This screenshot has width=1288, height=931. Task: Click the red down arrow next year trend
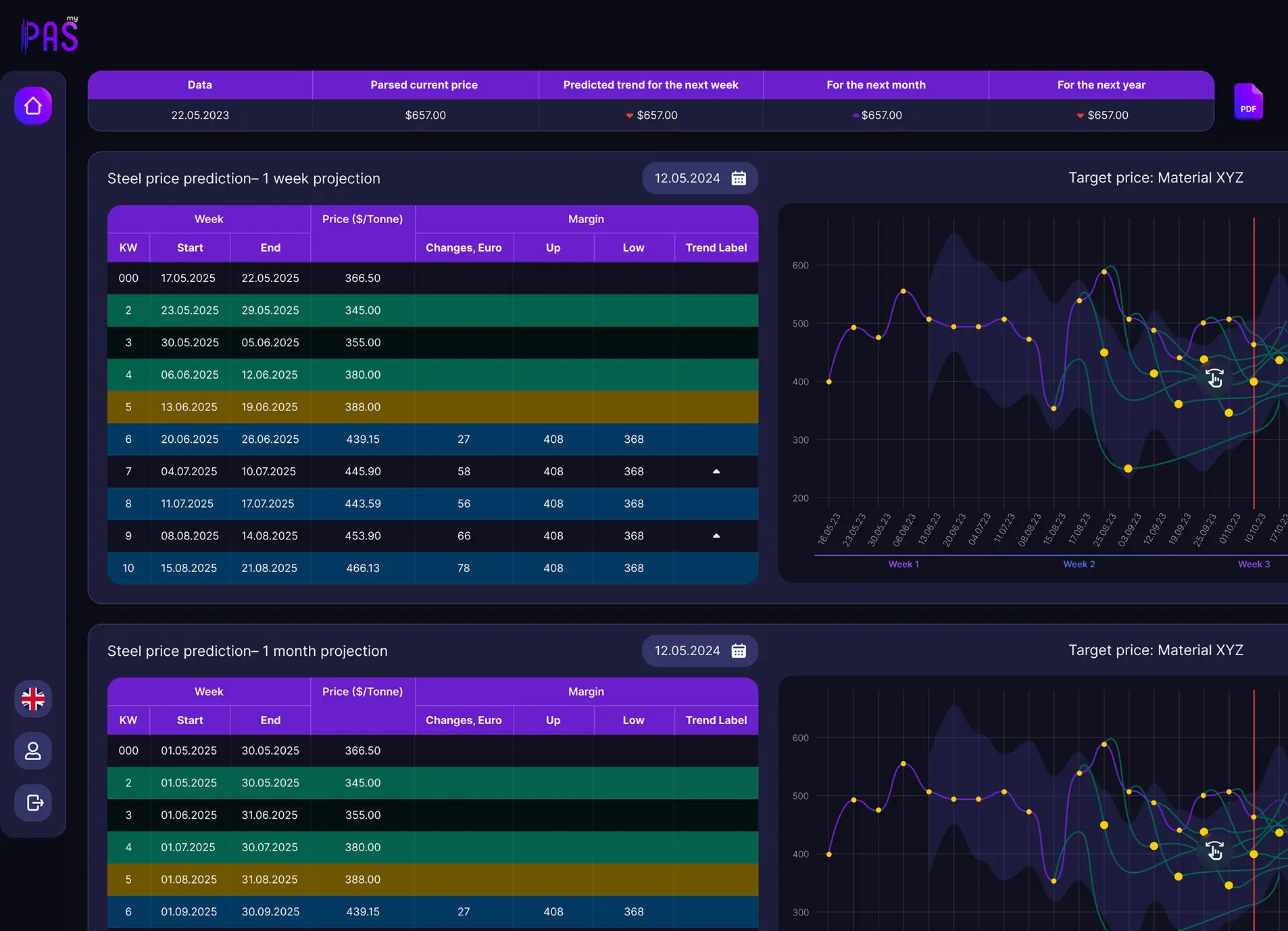(1080, 116)
